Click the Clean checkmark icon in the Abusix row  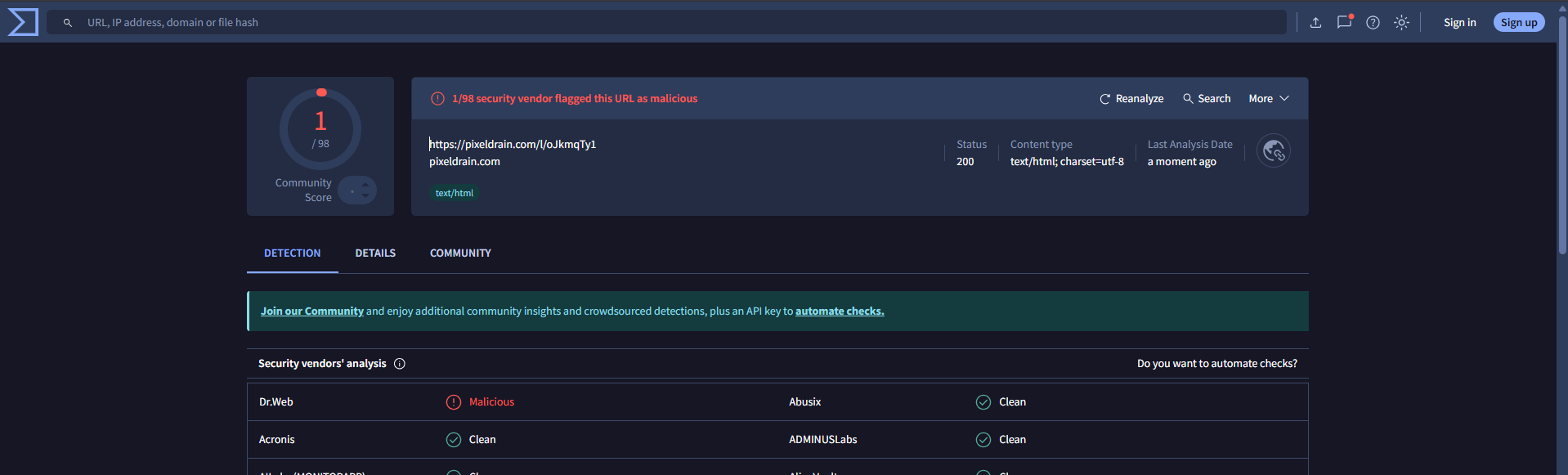coord(983,402)
